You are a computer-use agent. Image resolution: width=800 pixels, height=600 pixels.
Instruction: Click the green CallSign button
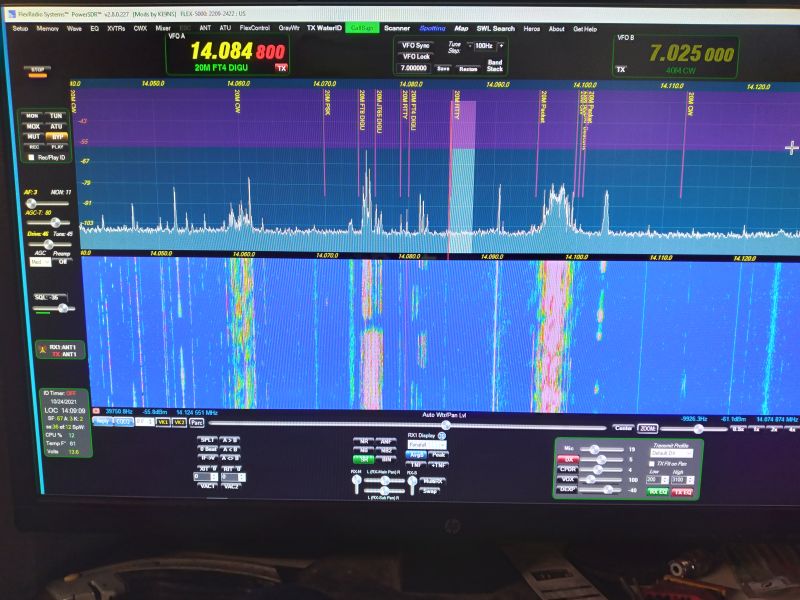point(362,28)
